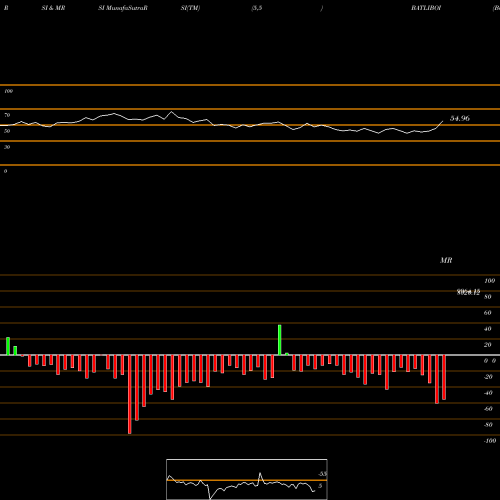Click the MR axis label -80
This screenshot has width=500, height=500.
tap(488, 425)
